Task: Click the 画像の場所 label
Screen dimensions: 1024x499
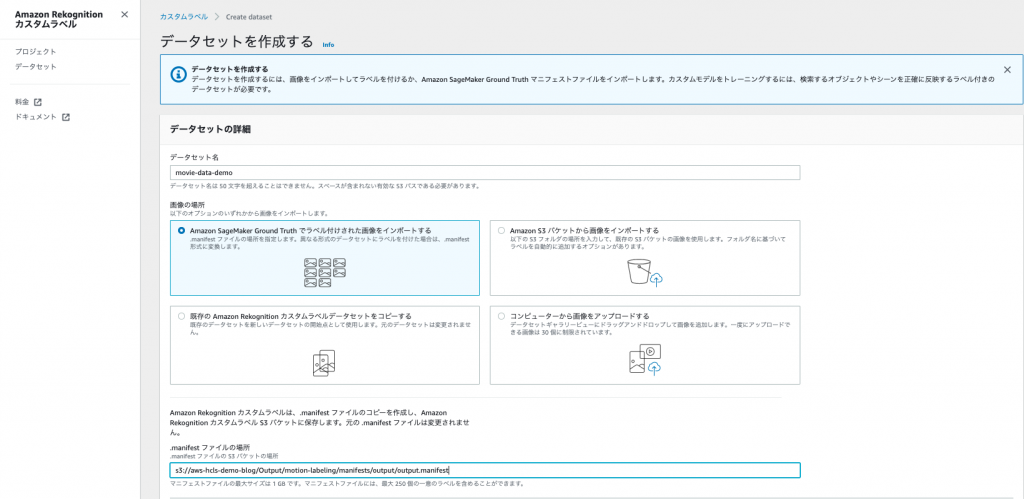Action: tap(186, 205)
